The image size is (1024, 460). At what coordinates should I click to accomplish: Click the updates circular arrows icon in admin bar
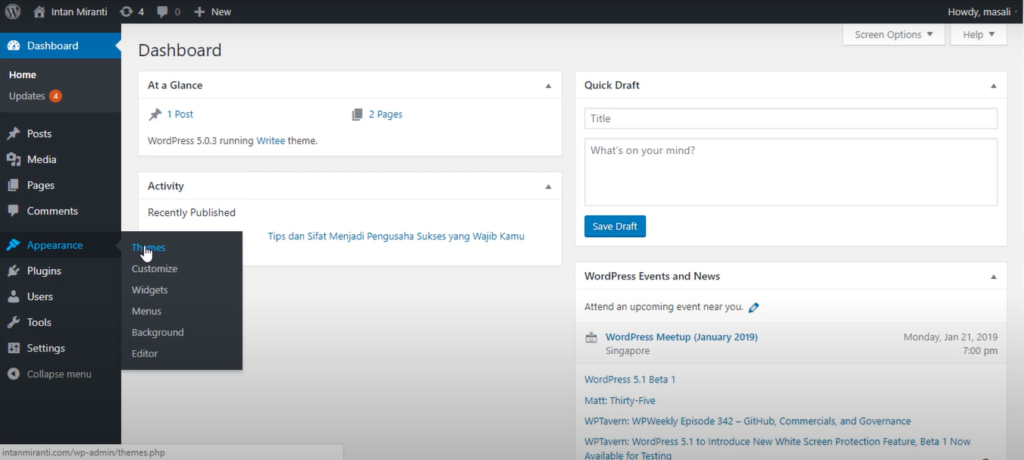click(127, 12)
